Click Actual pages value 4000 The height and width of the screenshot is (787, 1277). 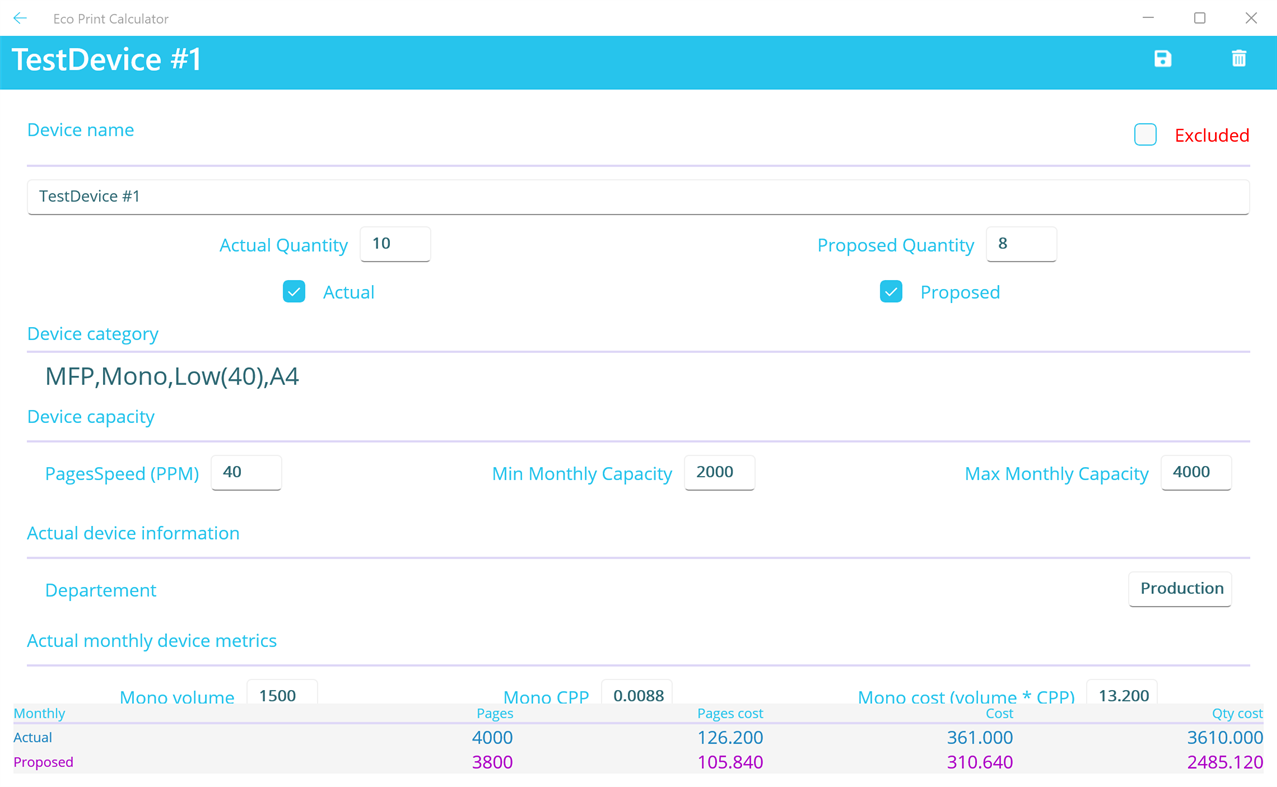tap(492, 737)
